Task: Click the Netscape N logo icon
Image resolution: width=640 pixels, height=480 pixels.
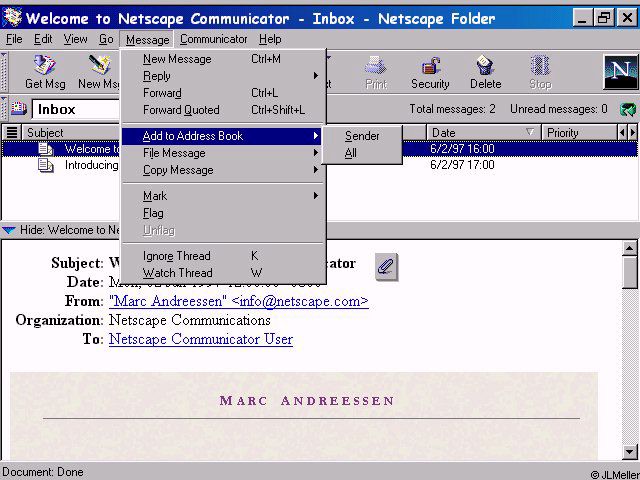Action: (620, 72)
